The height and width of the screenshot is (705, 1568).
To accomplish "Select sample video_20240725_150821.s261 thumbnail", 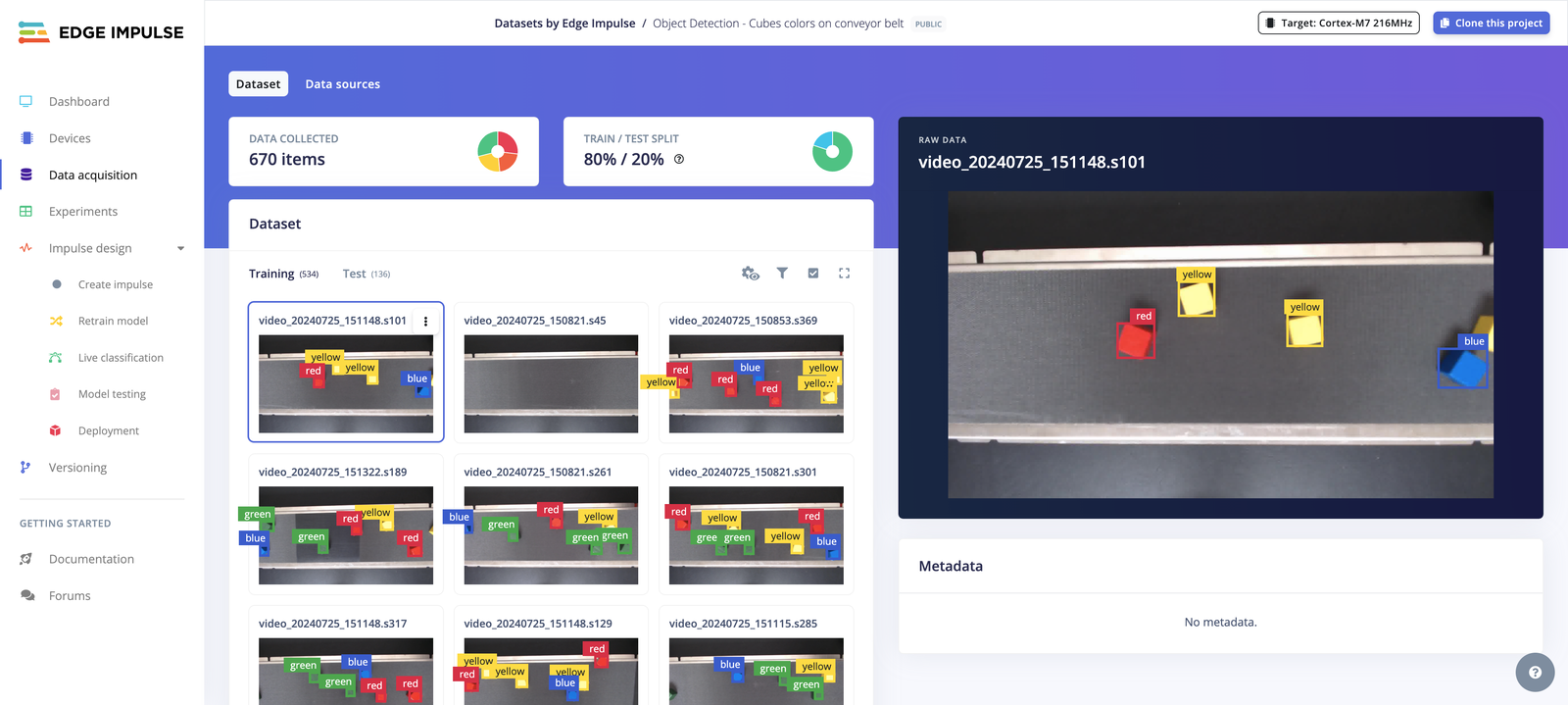I will coord(551,535).
